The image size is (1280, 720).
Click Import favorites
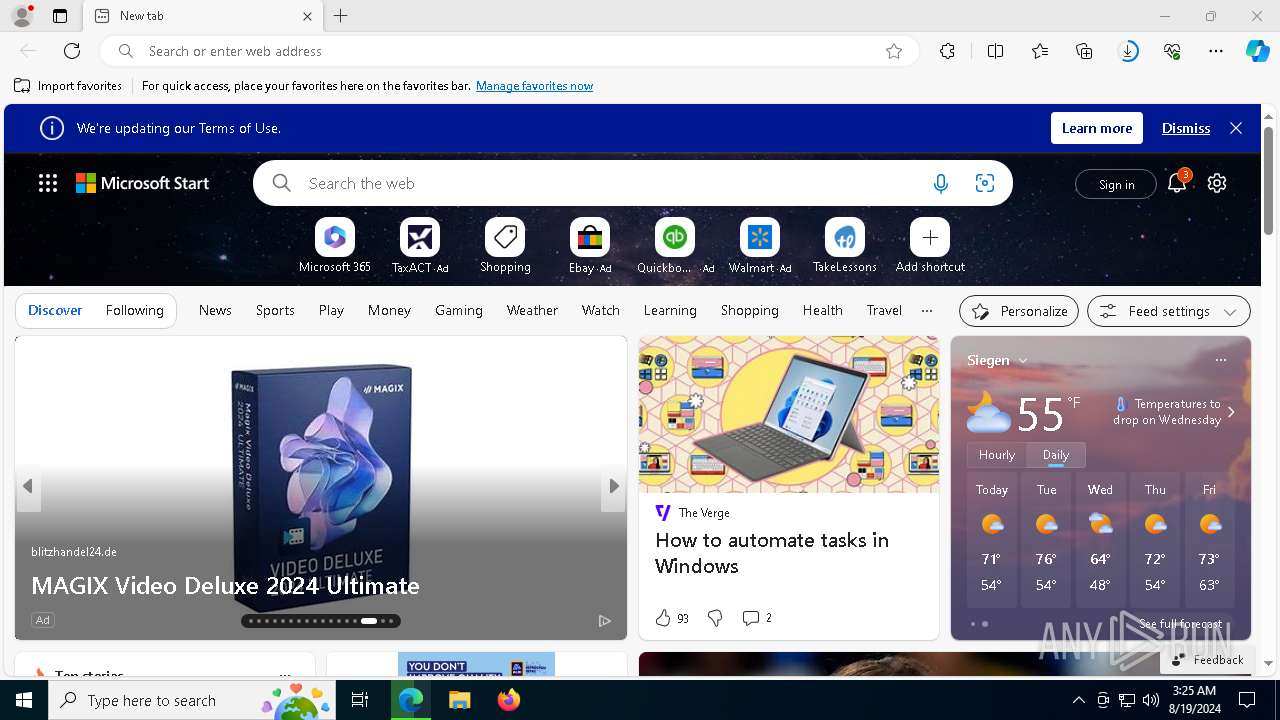coord(69,86)
